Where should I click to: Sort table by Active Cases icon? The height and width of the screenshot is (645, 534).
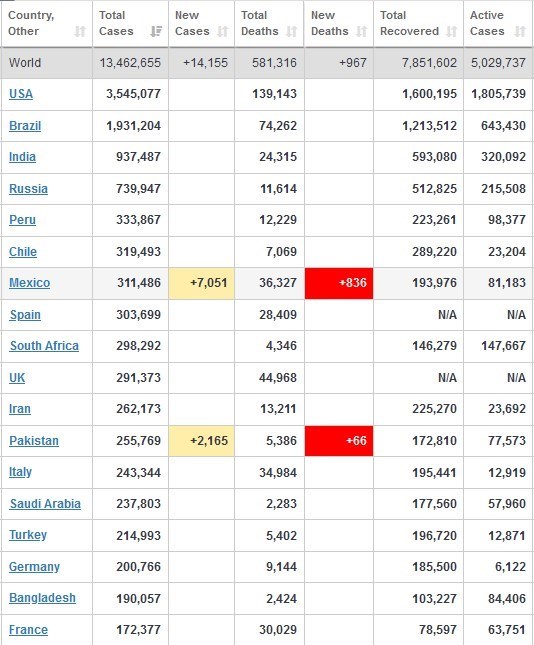pos(520,32)
